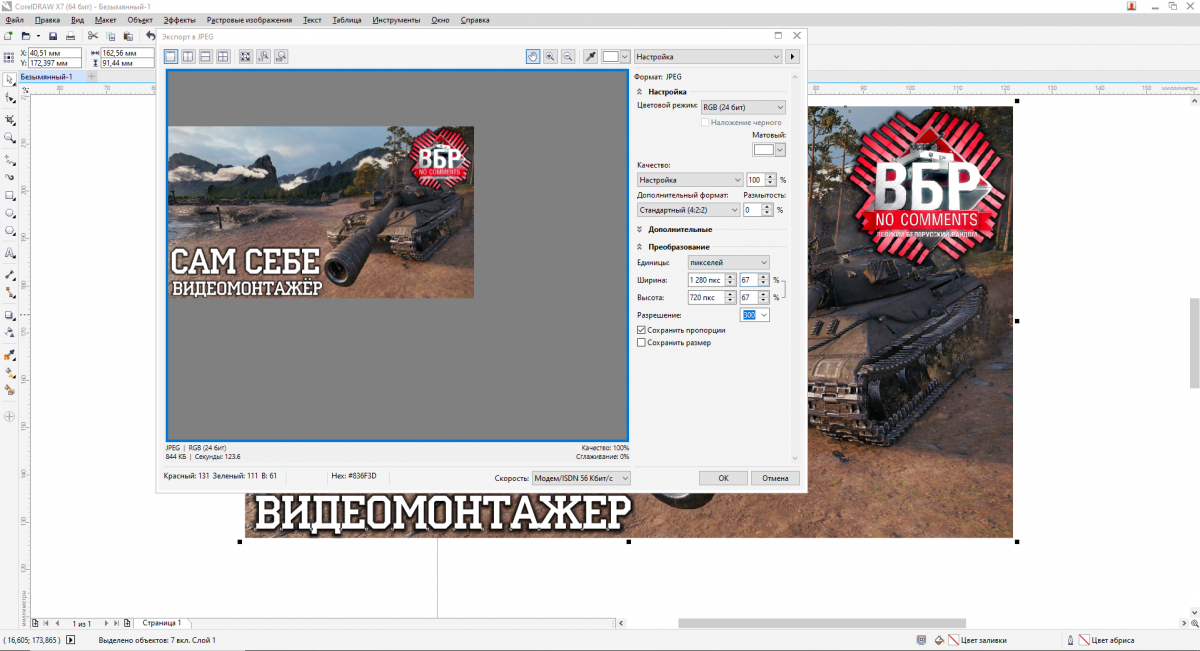Select the eyedropper tool in export dialog

point(590,57)
